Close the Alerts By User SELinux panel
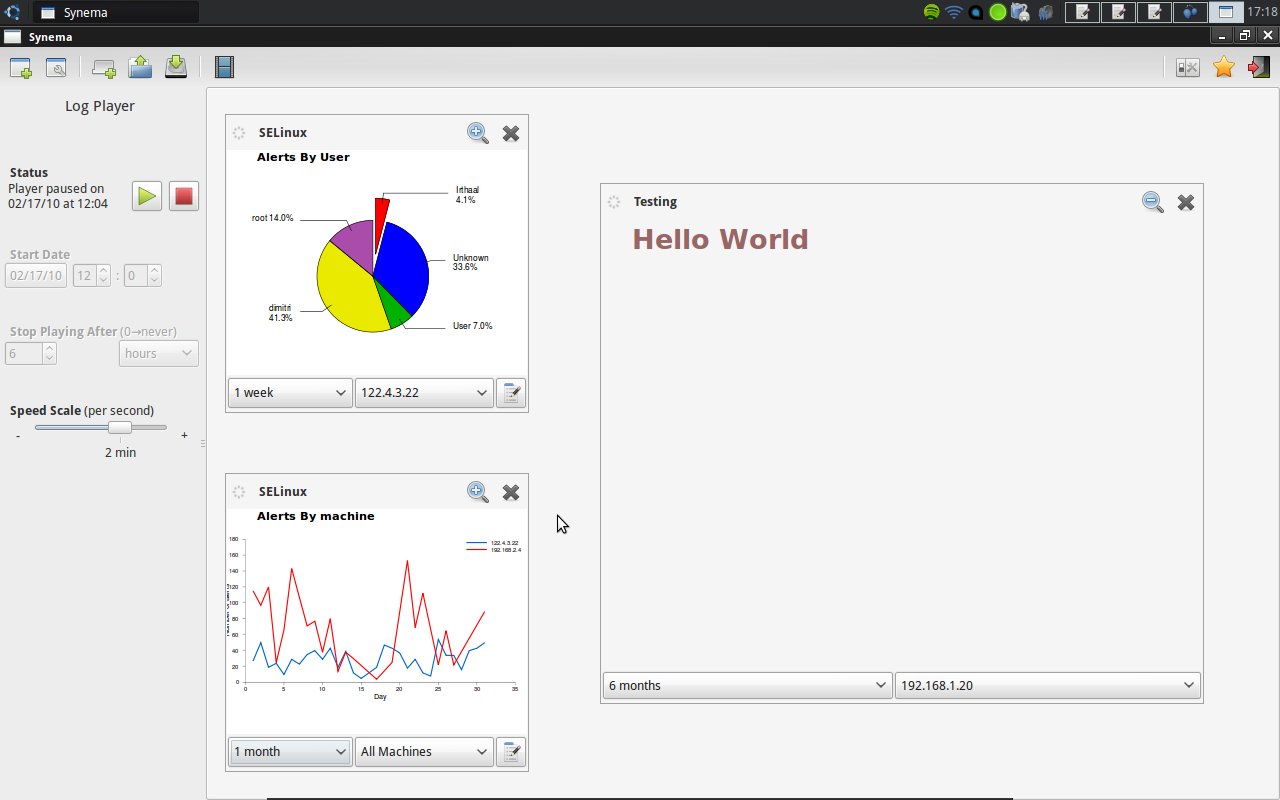Screen dimensions: 1280x800 click(511, 133)
